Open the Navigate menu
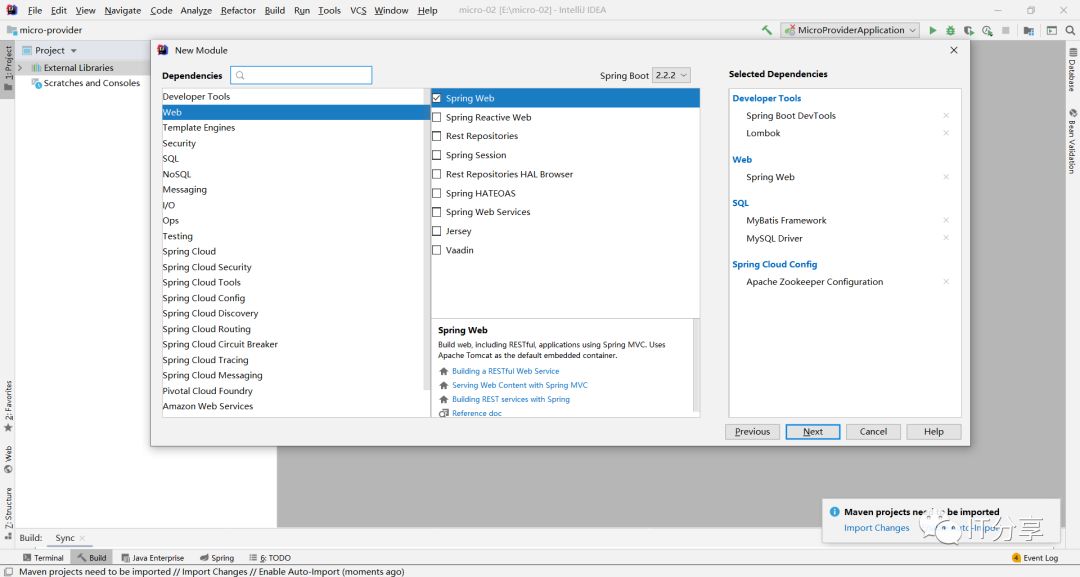Image resolution: width=1080 pixels, height=577 pixels. tap(123, 10)
